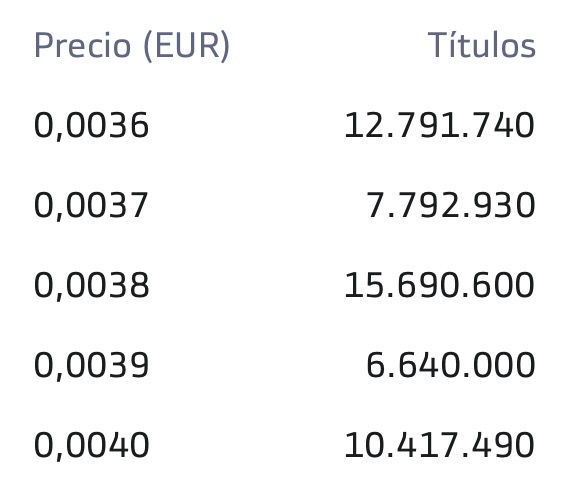
Task: Click the 7.792.930 títulos value
Action: coord(451,205)
